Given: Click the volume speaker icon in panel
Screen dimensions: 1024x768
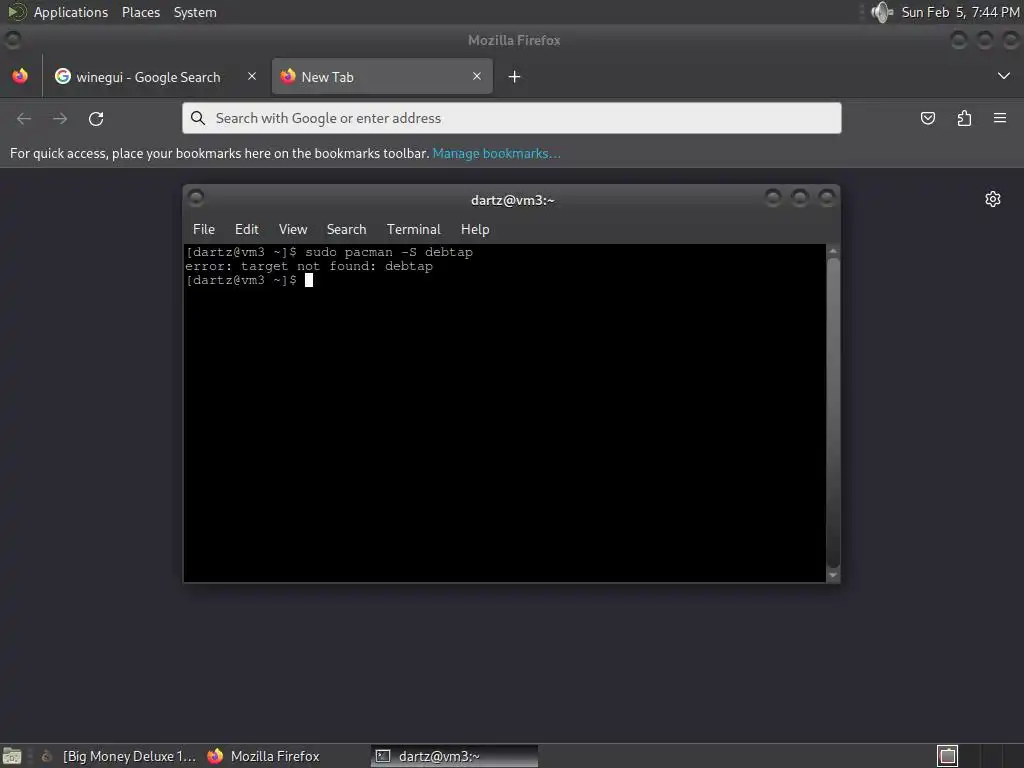Looking at the screenshot, I should 882,12.
